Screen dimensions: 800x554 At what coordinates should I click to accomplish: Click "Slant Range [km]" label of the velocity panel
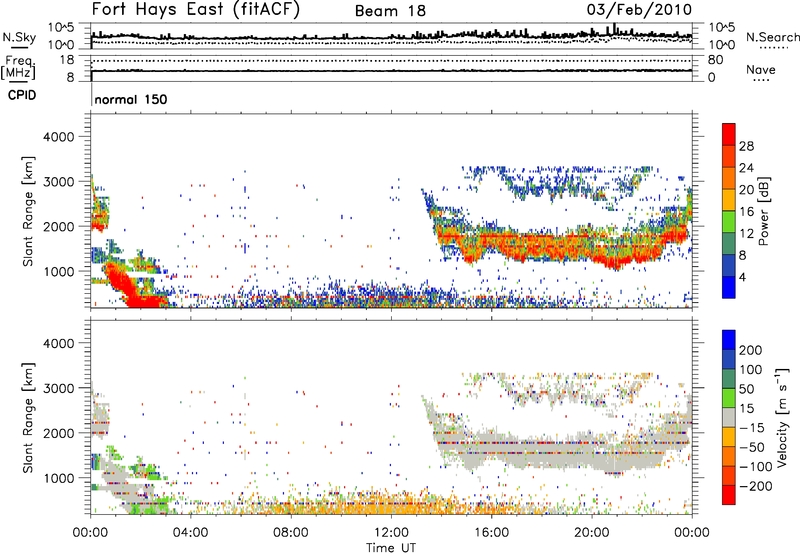(x=28, y=418)
